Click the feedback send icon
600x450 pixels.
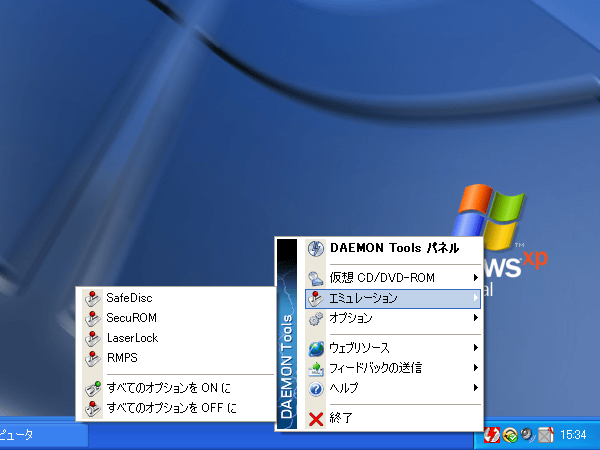(316, 369)
